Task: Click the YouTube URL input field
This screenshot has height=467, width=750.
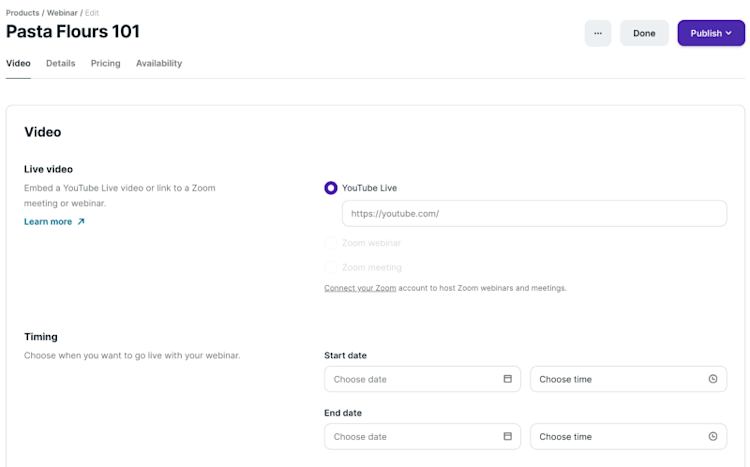Action: (534, 213)
